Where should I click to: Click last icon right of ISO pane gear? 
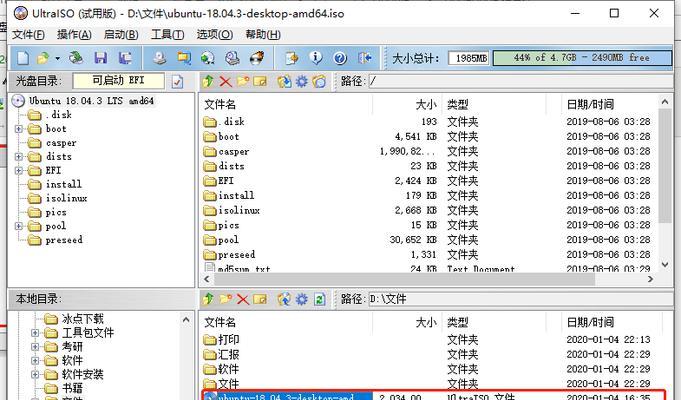(x=319, y=81)
